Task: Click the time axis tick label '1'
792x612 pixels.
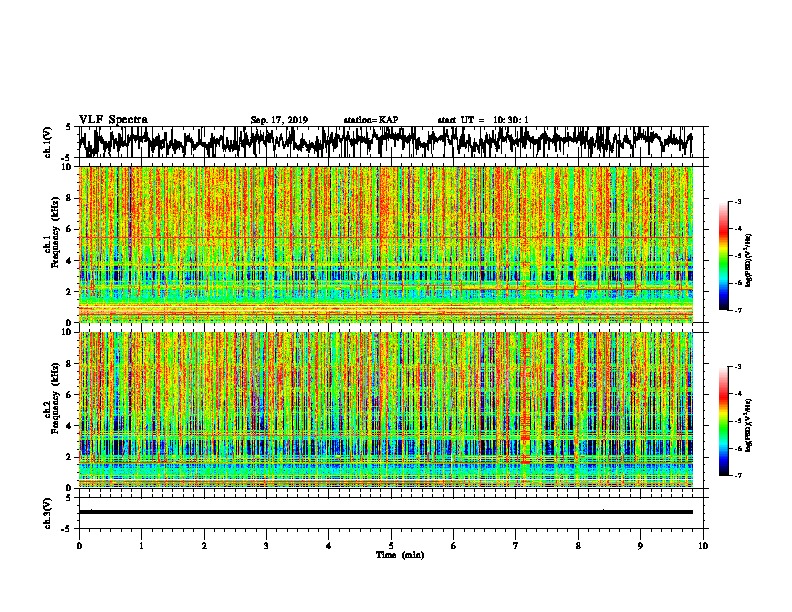Action: tap(141, 546)
